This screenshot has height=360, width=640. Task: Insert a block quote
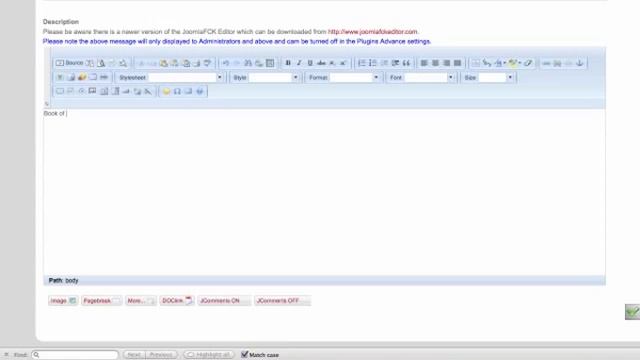pyautogui.click(x=406, y=63)
